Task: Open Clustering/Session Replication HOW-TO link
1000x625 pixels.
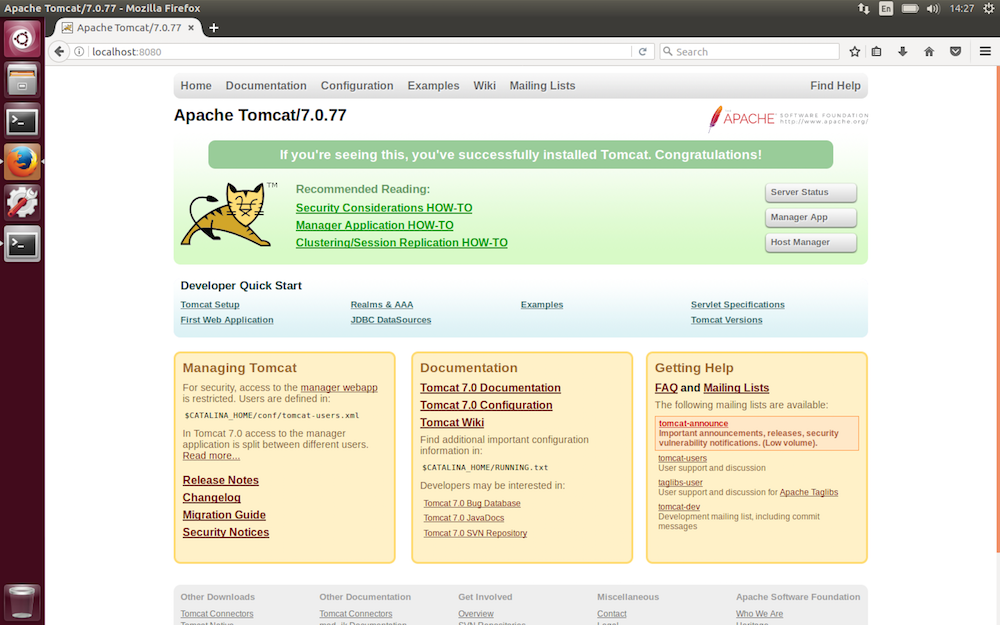Action: tap(402, 242)
